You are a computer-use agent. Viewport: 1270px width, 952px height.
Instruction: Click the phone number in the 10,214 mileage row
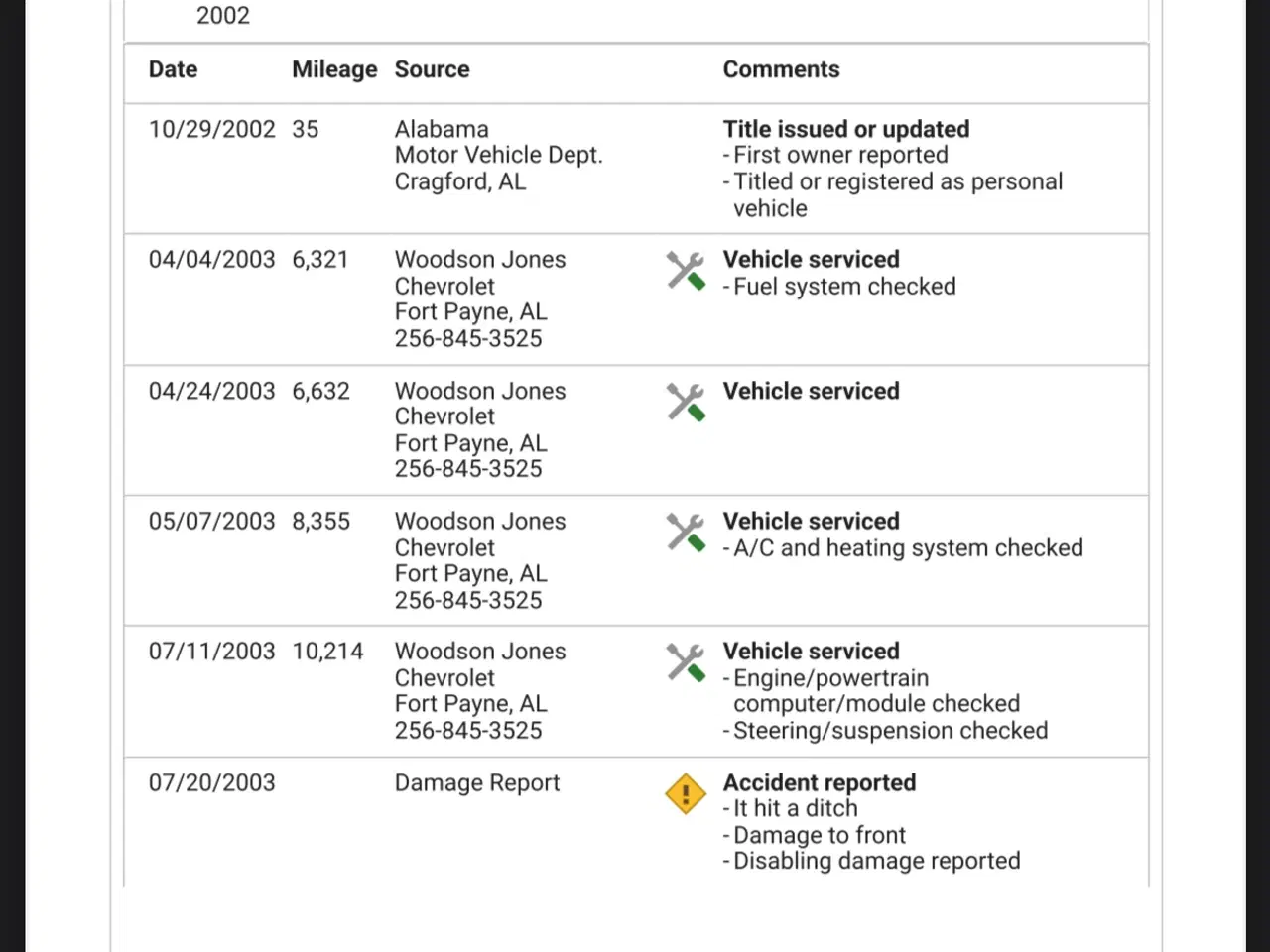point(468,730)
